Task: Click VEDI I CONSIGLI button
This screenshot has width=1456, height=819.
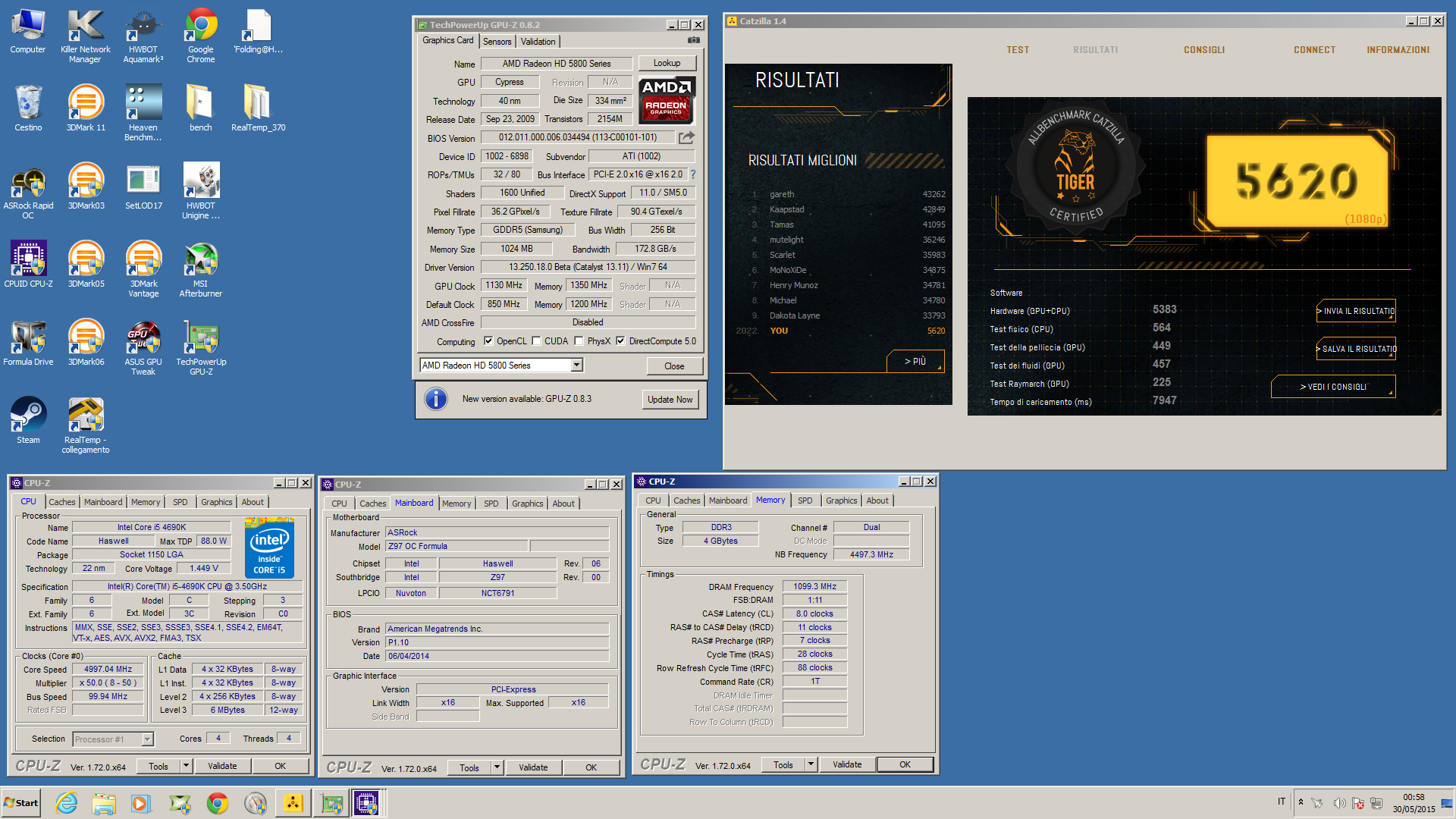Action: 1333,387
